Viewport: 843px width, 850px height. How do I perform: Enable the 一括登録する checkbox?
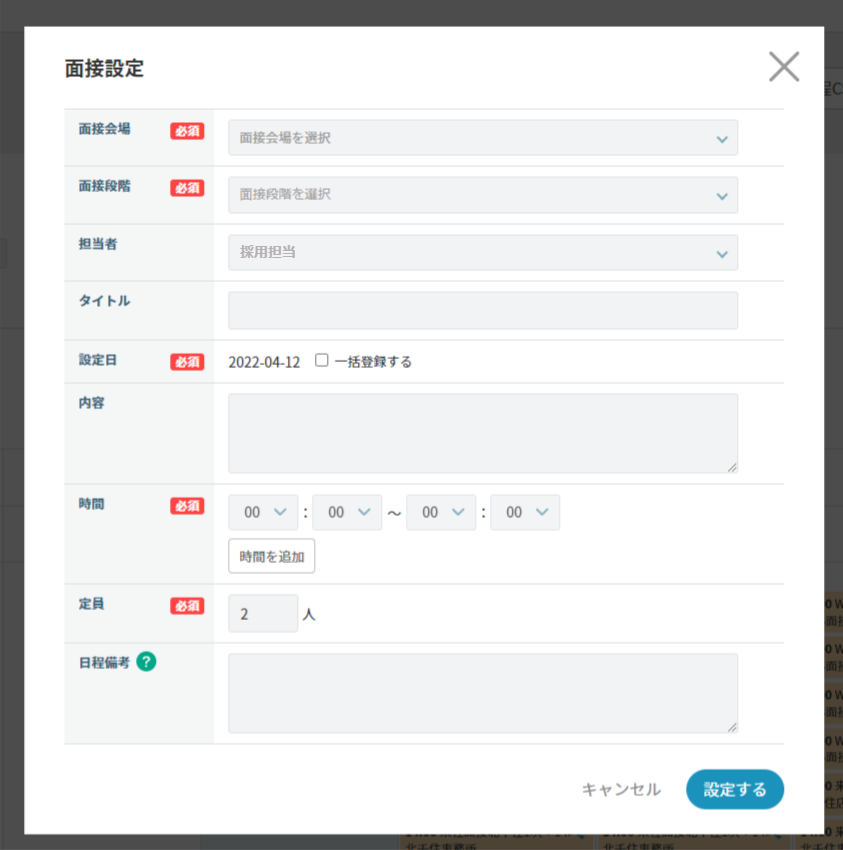[322, 360]
